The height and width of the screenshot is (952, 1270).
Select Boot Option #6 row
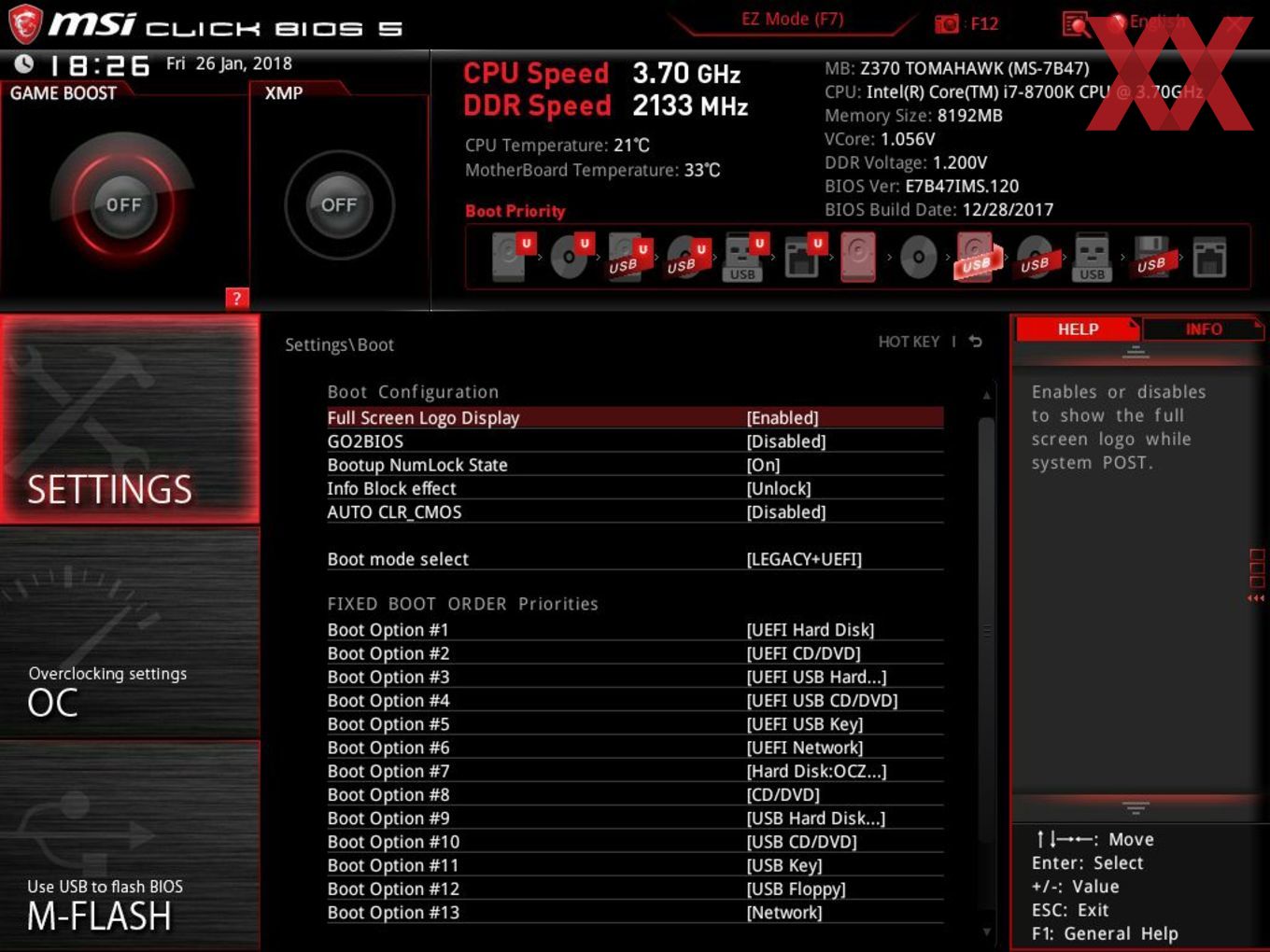click(635, 748)
